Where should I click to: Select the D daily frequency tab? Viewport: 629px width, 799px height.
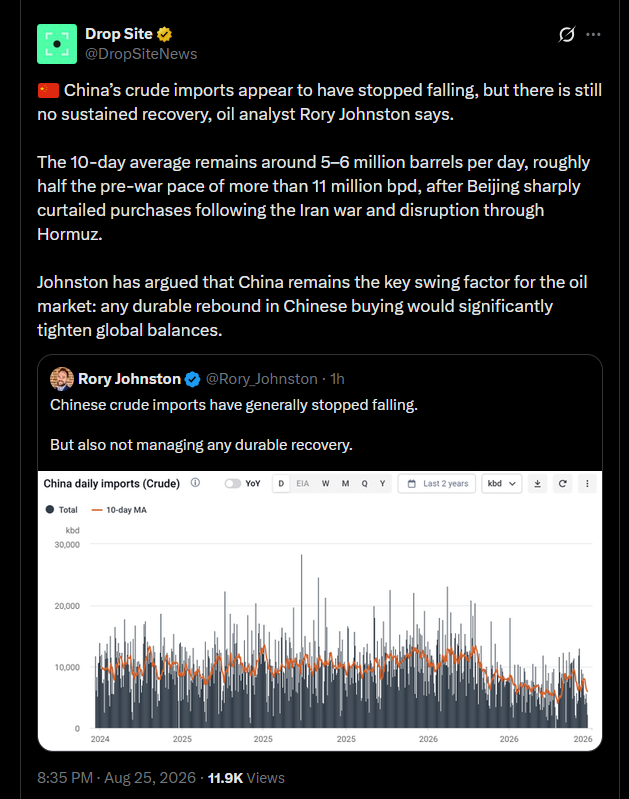tap(281, 484)
